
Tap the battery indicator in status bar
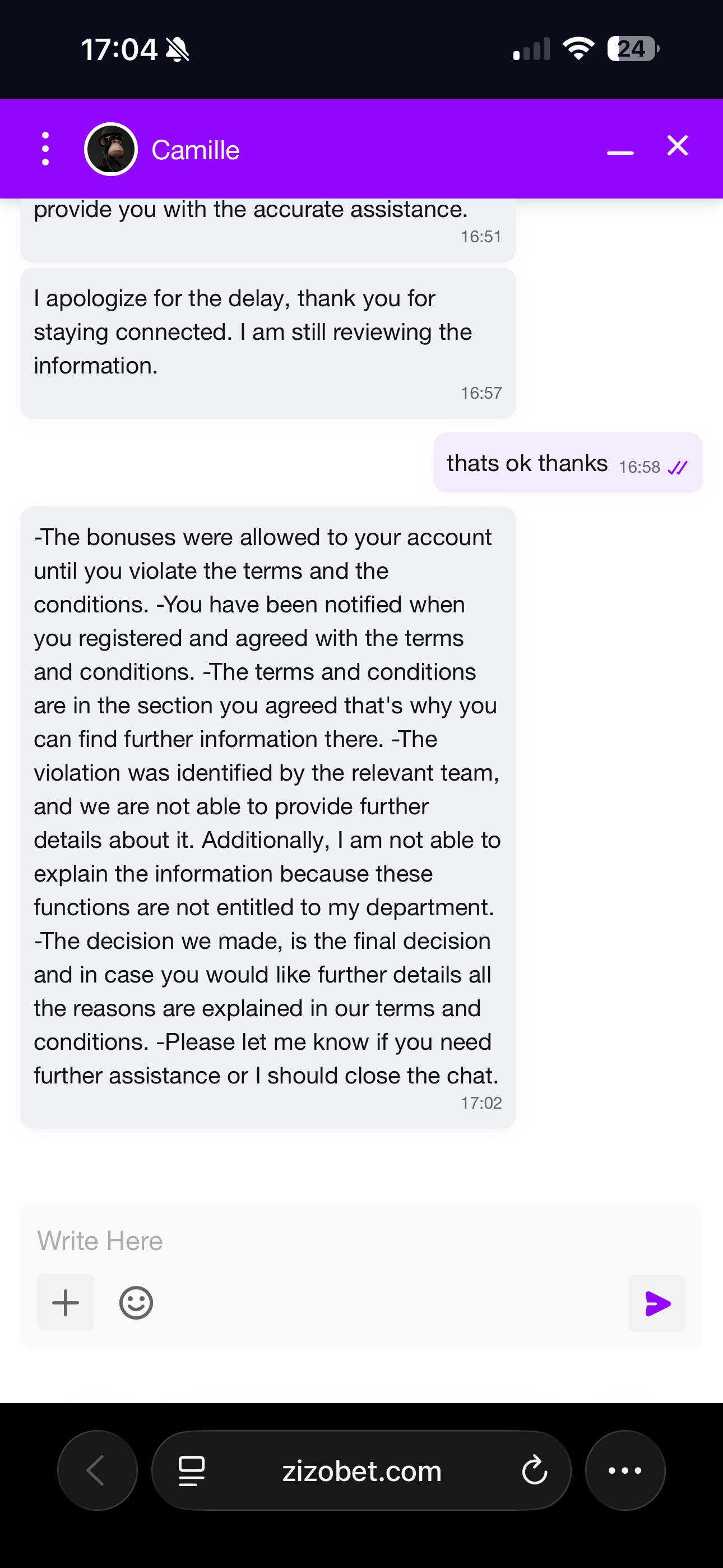(633, 49)
